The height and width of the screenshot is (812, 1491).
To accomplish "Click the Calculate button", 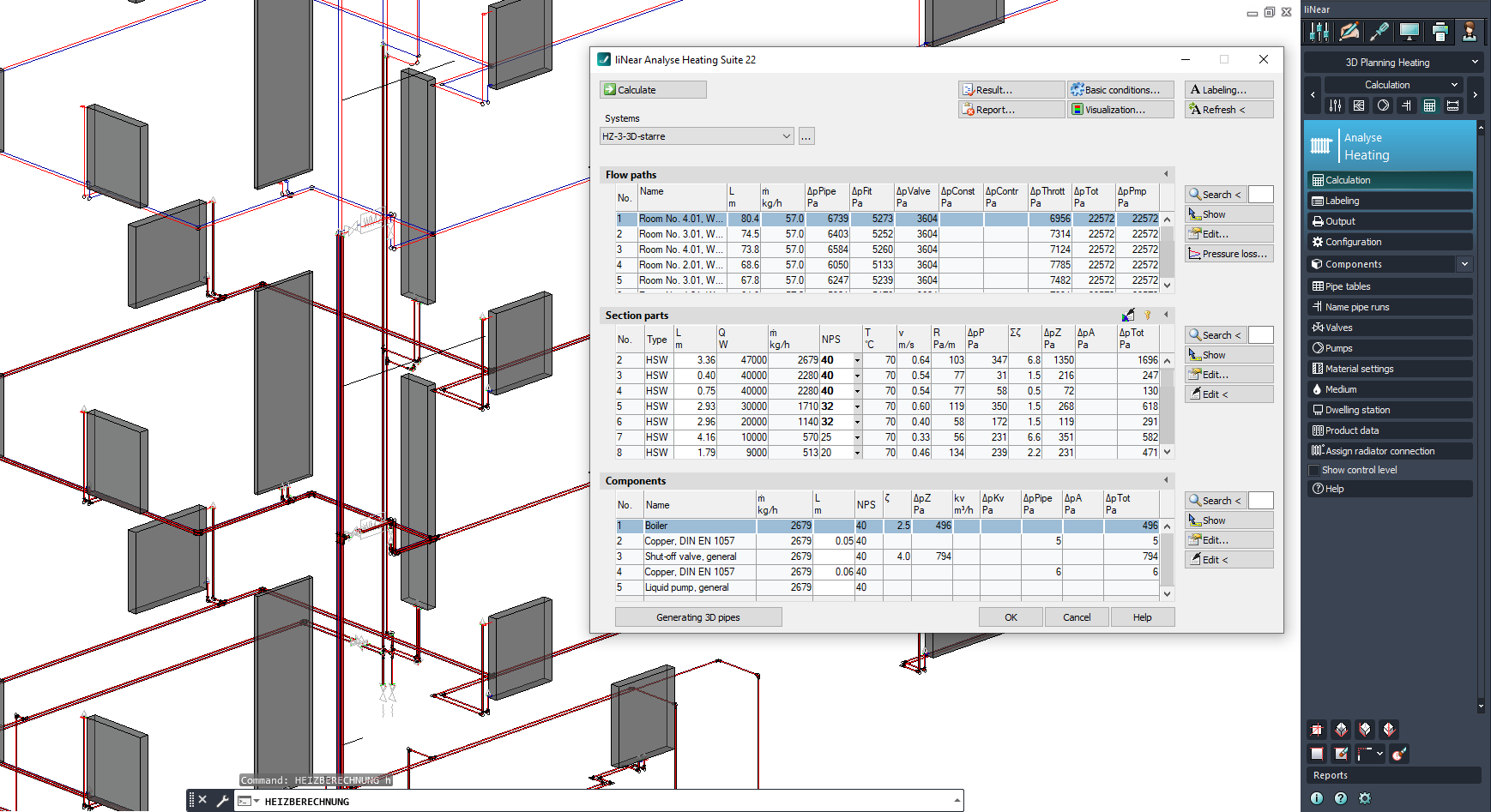I will [x=653, y=90].
